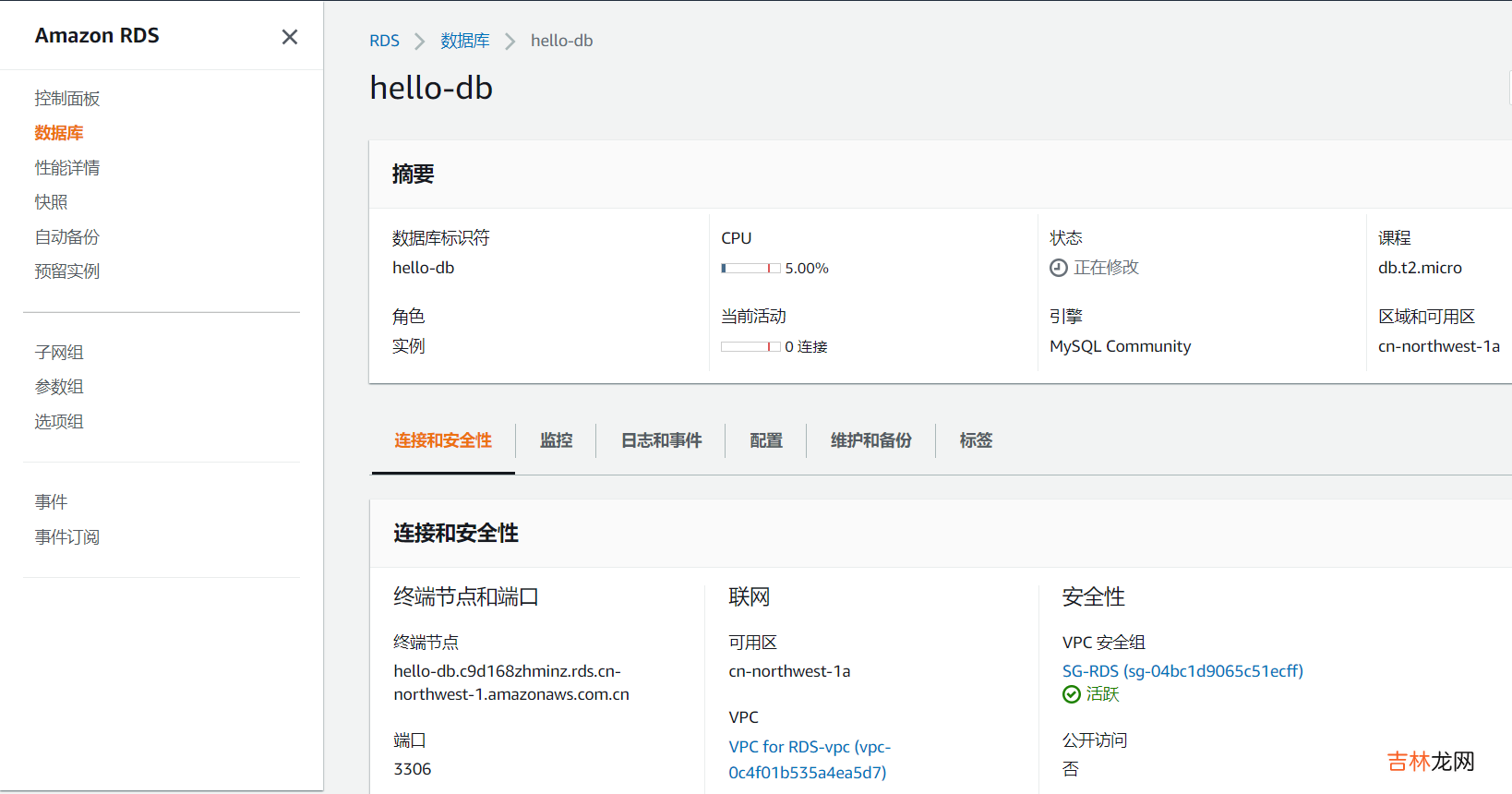
Task: Open 选项组 in the sidebar
Action: [59, 422]
